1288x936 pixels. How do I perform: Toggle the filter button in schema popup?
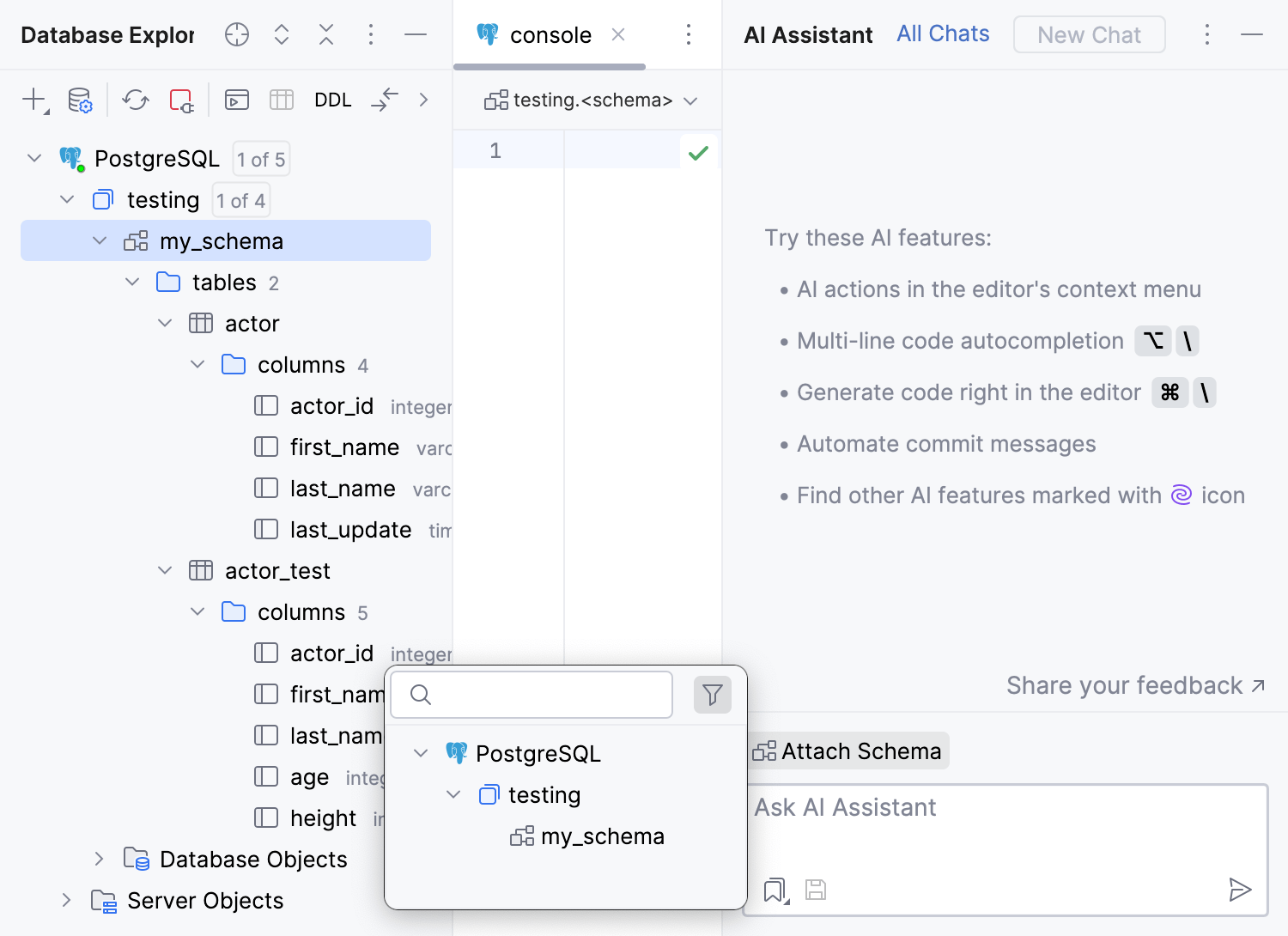[713, 695]
